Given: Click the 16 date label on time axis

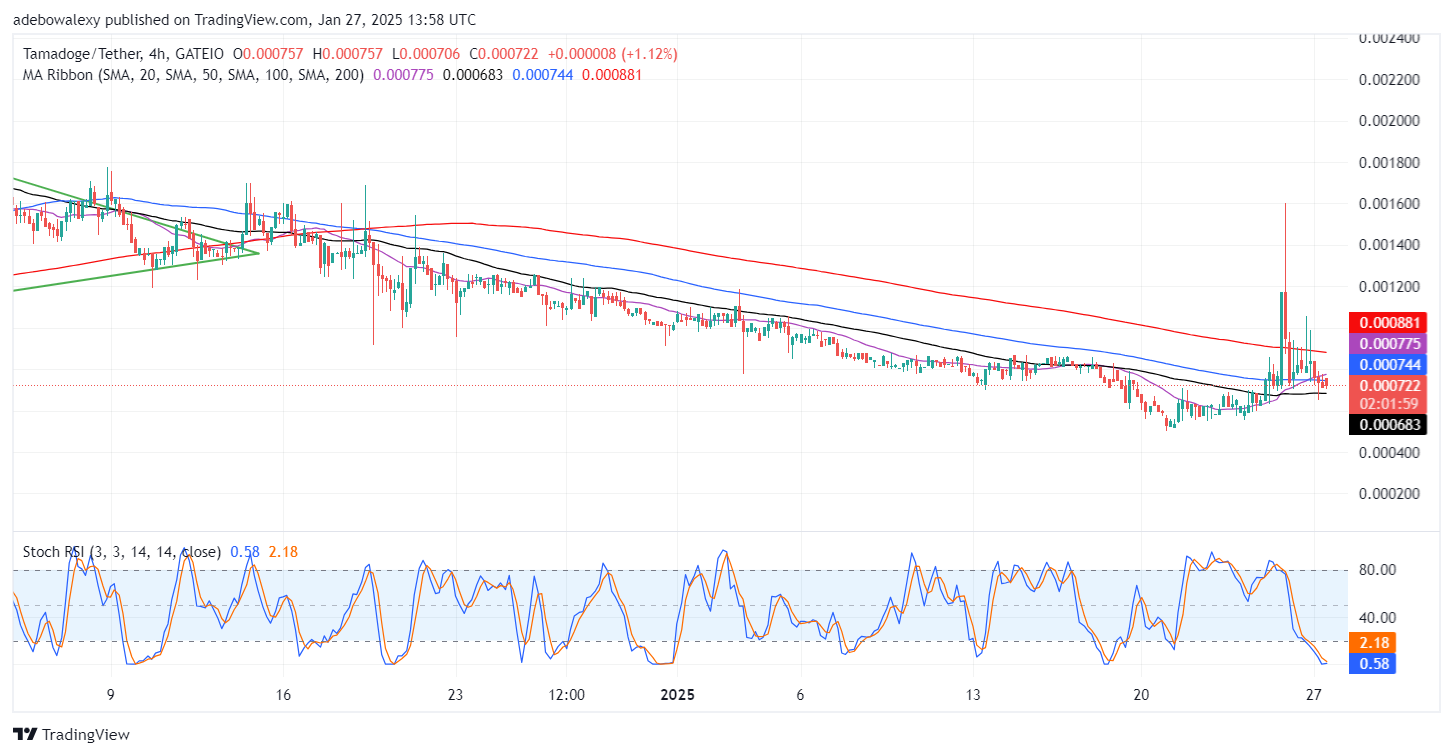Looking at the screenshot, I should [x=283, y=694].
